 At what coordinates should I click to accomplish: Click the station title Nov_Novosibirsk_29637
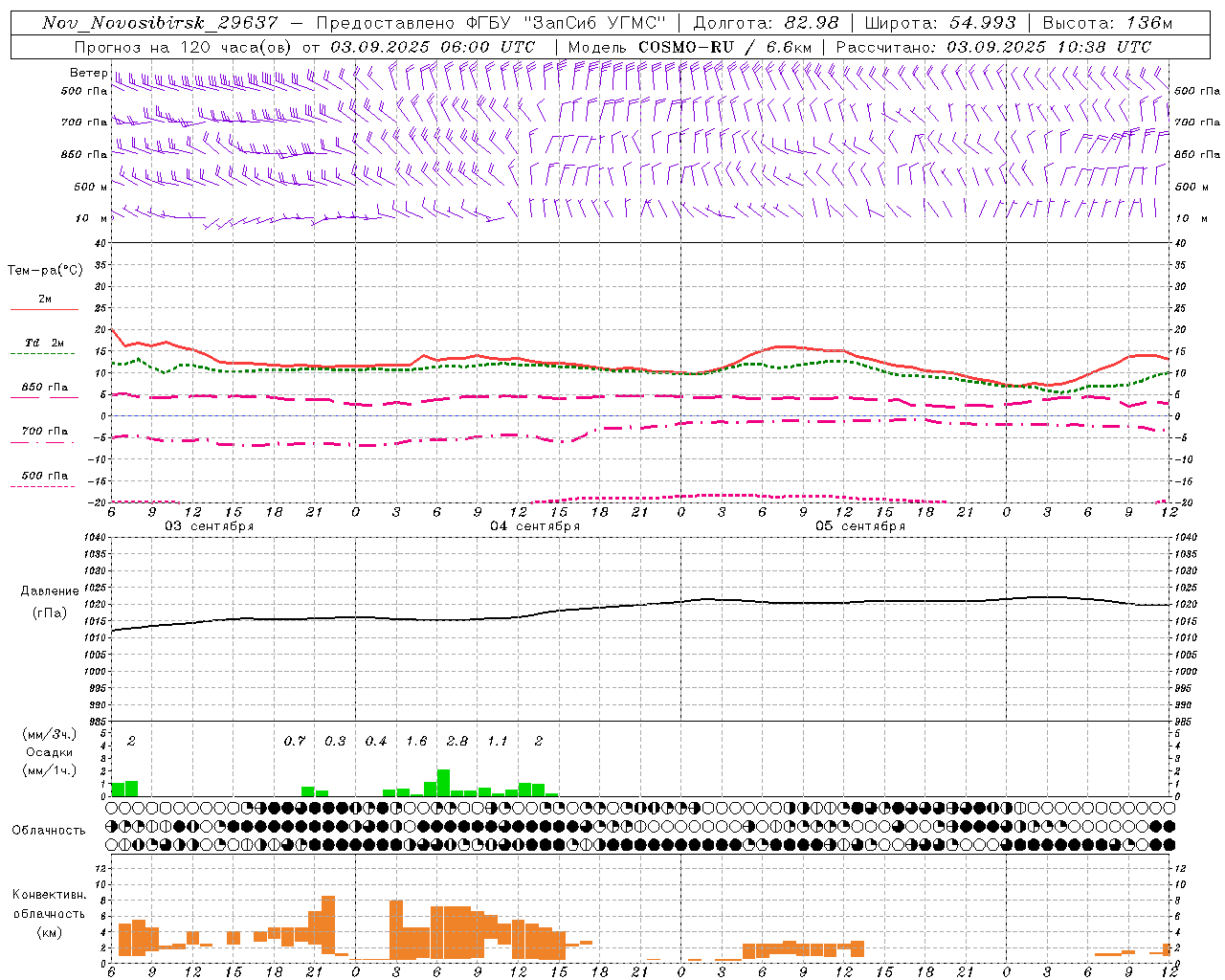tap(161, 23)
